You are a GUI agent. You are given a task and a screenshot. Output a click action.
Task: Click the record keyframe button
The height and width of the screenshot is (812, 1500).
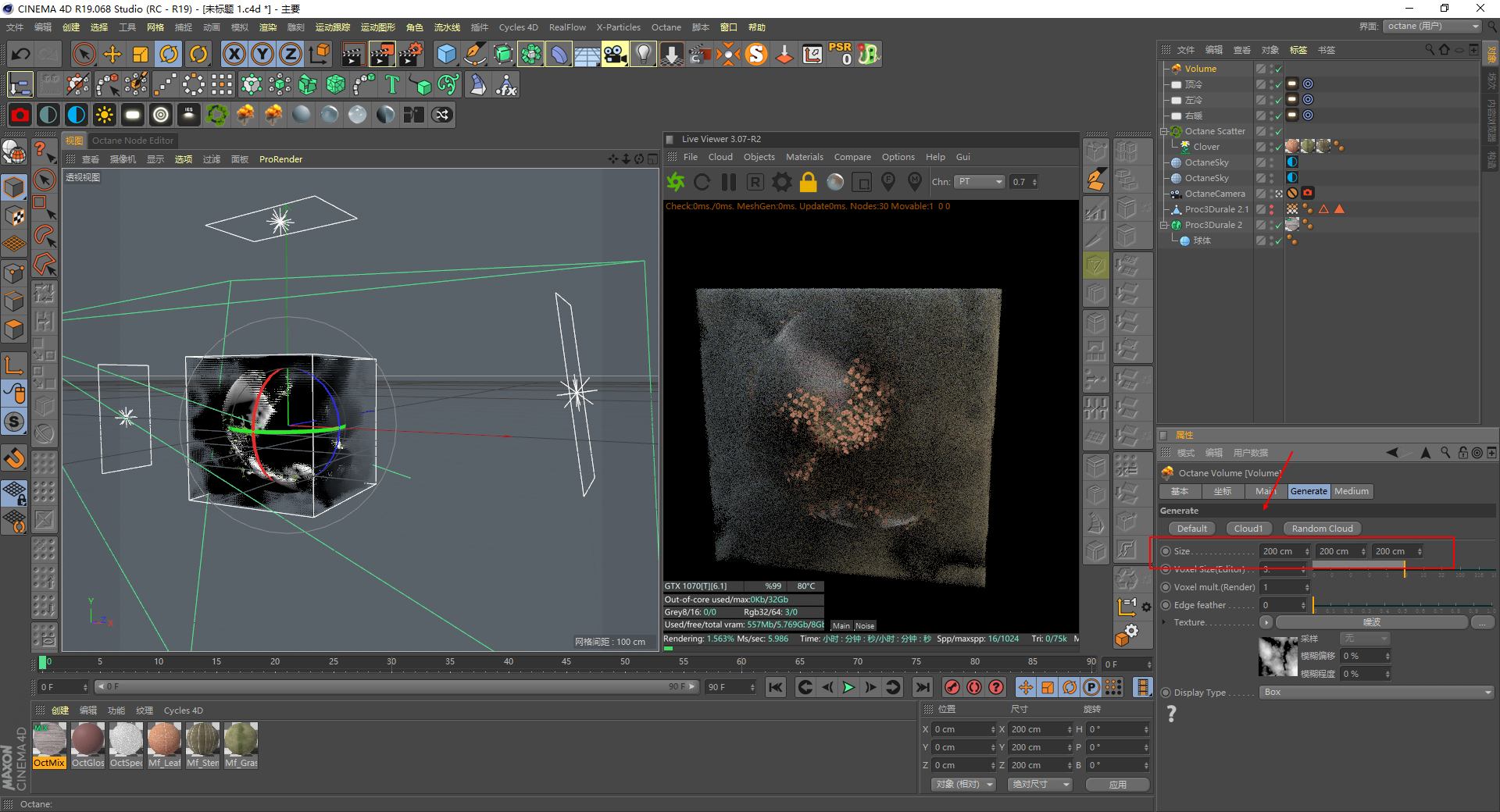pyautogui.click(x=952, y=687)
